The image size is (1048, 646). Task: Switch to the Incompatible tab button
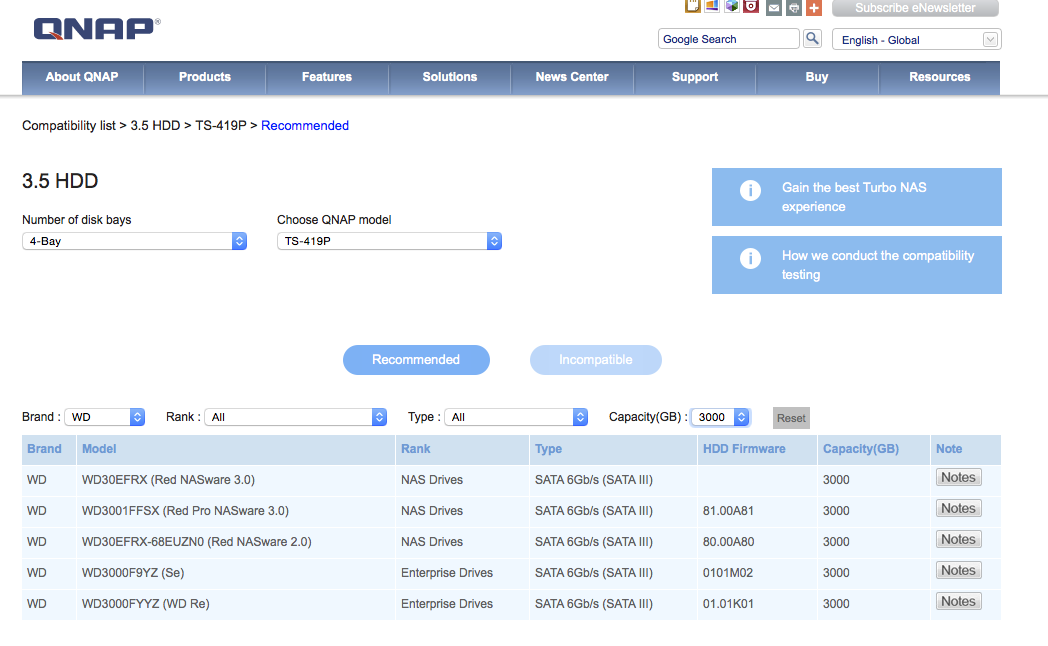point(596,360)
